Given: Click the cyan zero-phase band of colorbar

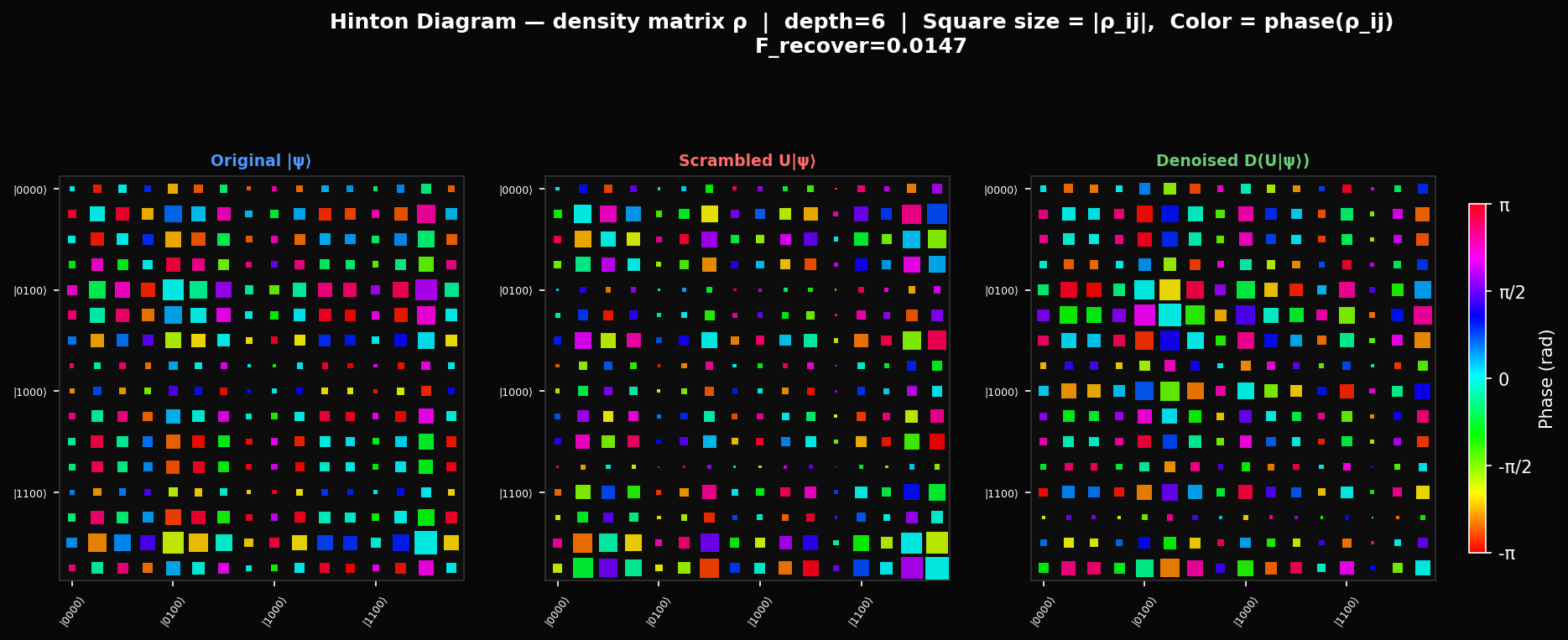Looking at the screenshot, I should coord(1477,380).
